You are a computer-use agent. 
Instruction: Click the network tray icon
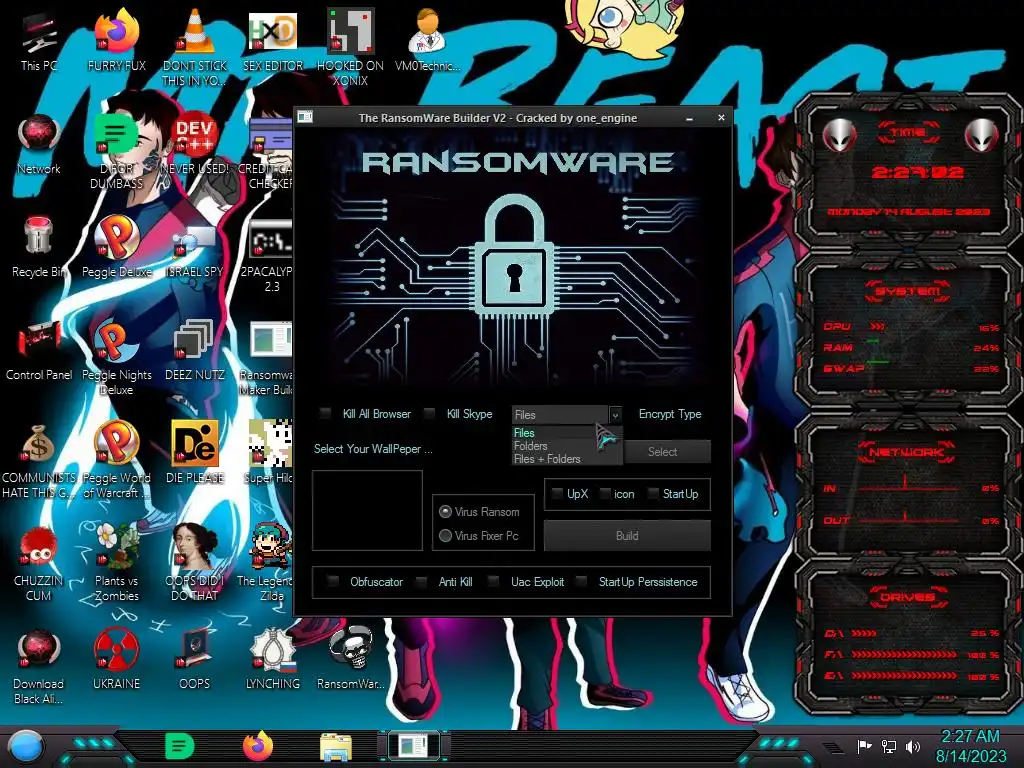888,746
